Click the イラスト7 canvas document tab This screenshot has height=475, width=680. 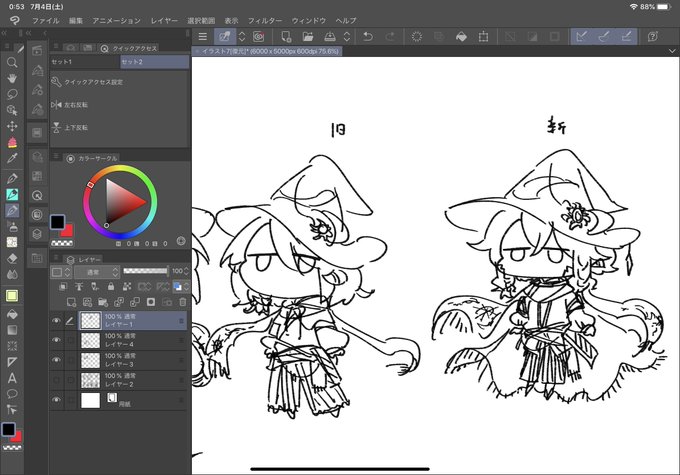[267, 51]
